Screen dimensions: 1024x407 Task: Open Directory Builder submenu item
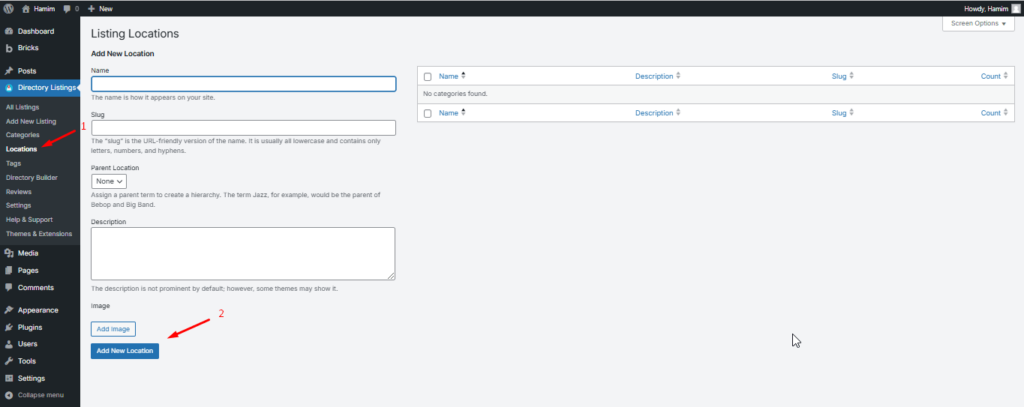point(31,177)
